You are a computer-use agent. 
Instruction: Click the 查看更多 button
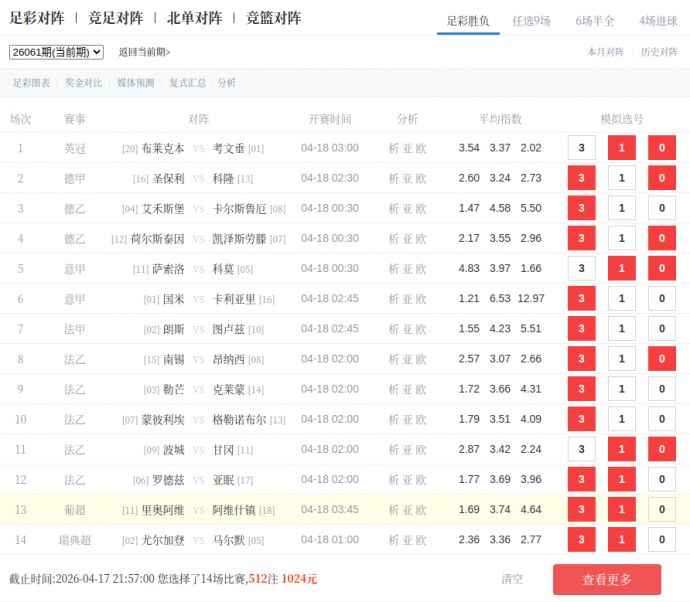pyautogui.click(x=606, y=579)
